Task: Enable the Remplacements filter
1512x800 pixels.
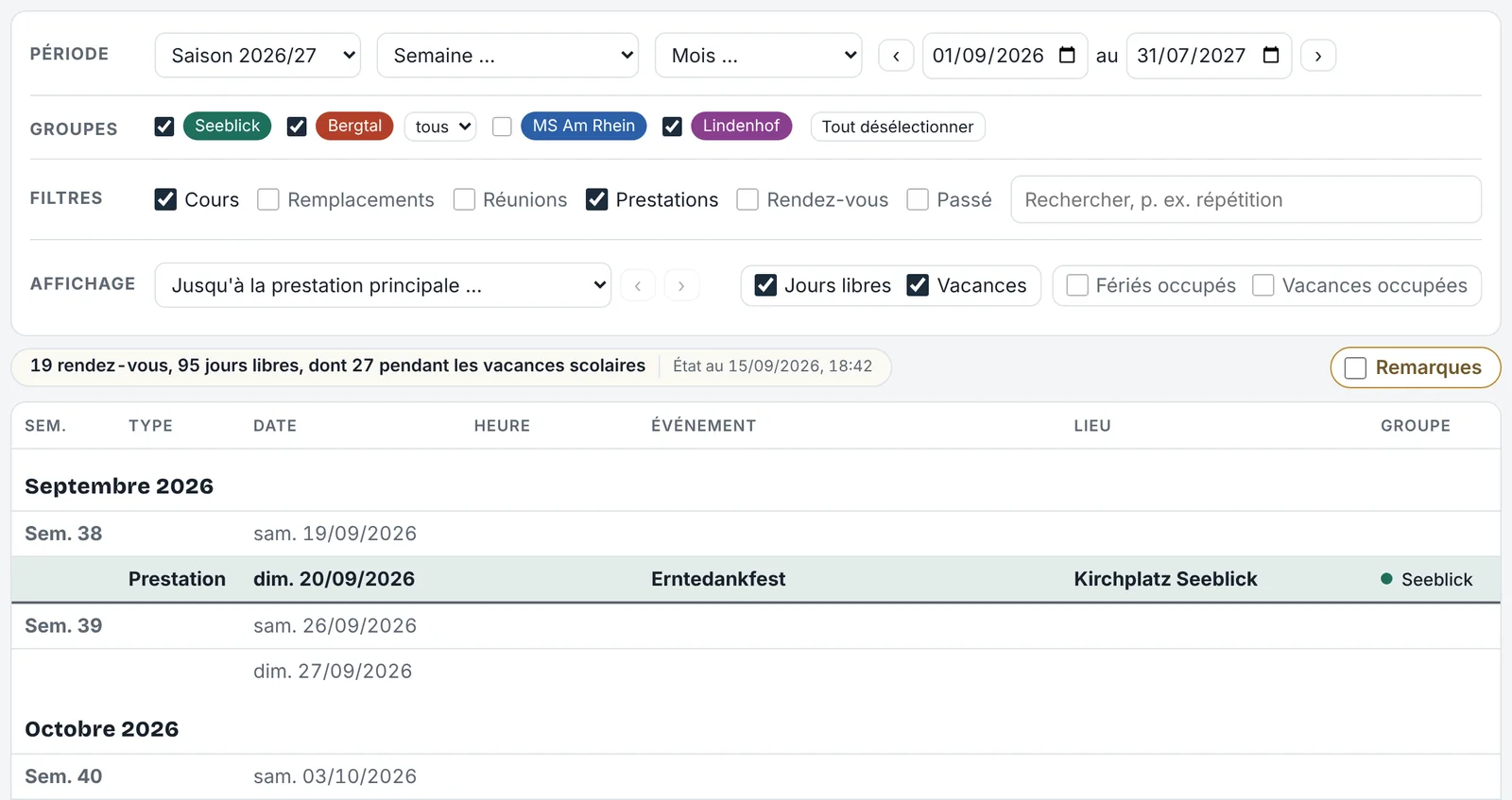Action: [x=268, y=199]
